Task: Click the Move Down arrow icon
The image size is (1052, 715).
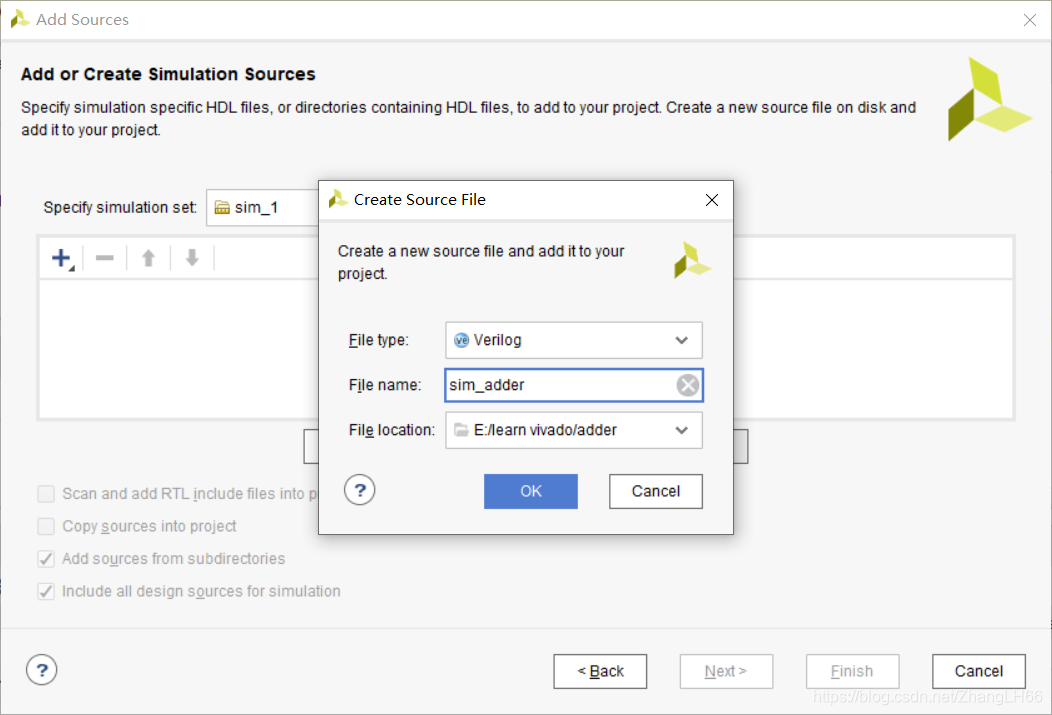Action: click(193, 258)
